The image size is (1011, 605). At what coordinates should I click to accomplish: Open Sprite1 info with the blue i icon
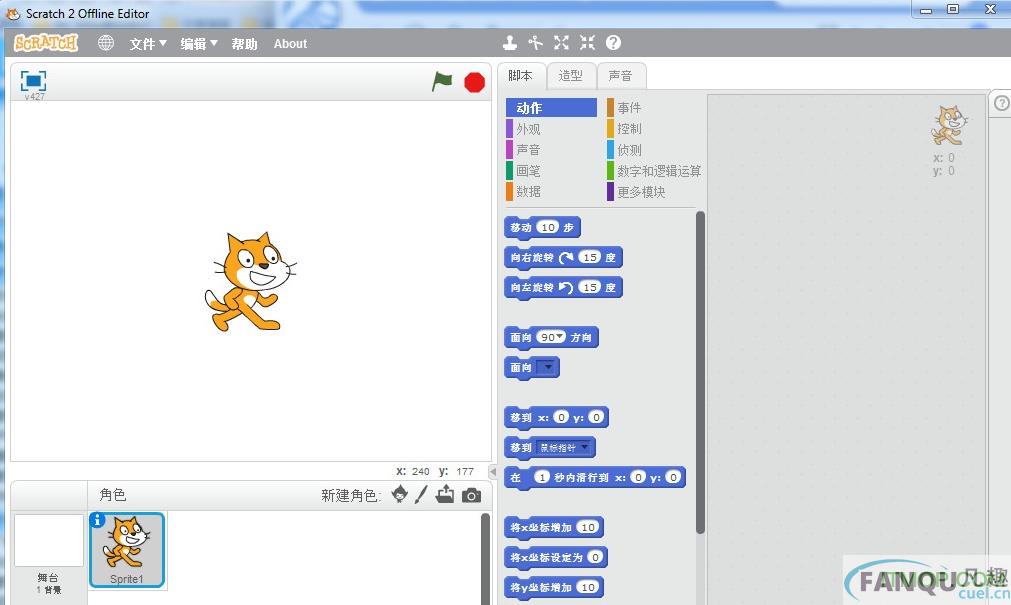(97, 519)
